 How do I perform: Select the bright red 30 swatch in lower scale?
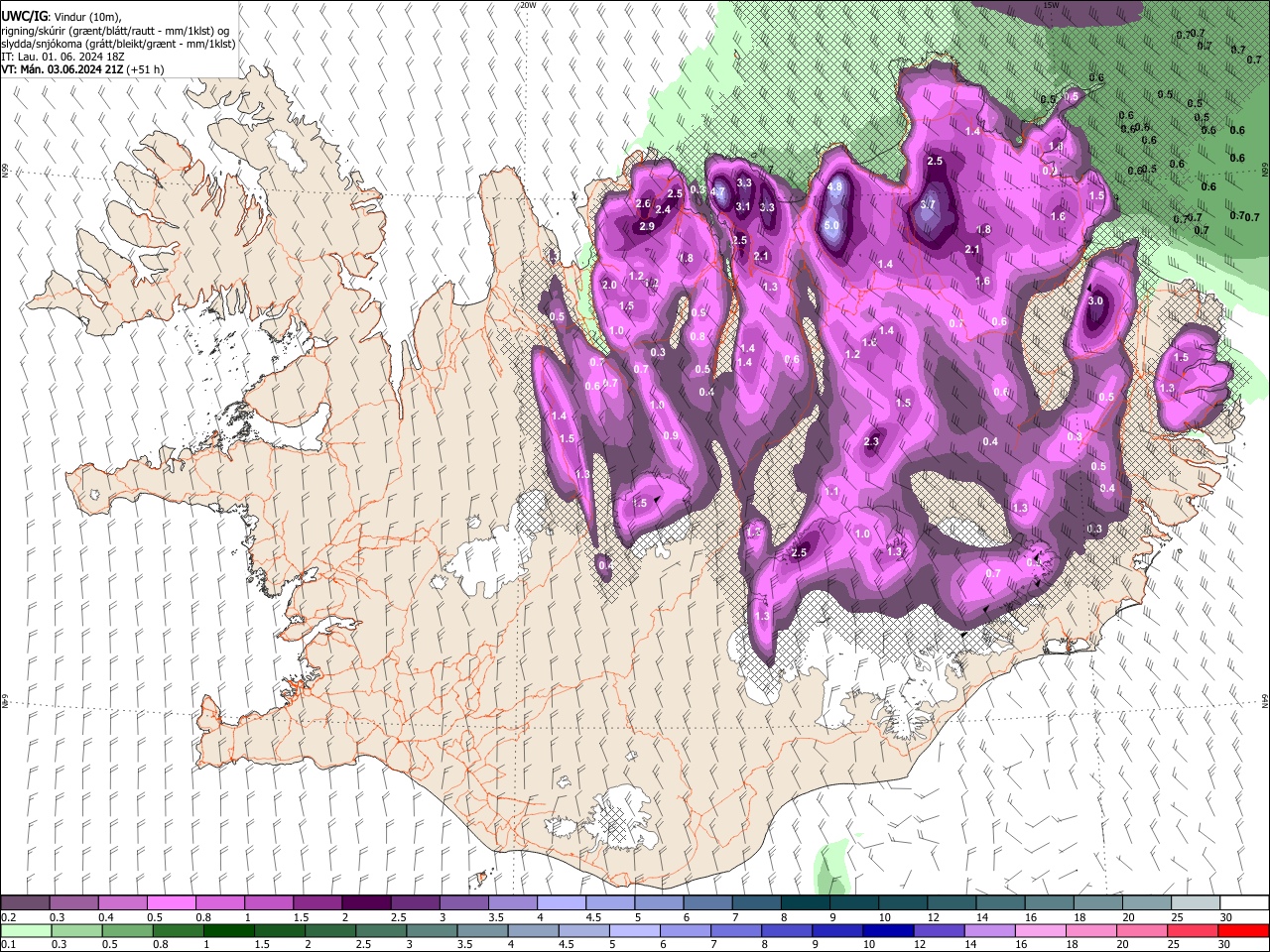(x=1242, y=930)
